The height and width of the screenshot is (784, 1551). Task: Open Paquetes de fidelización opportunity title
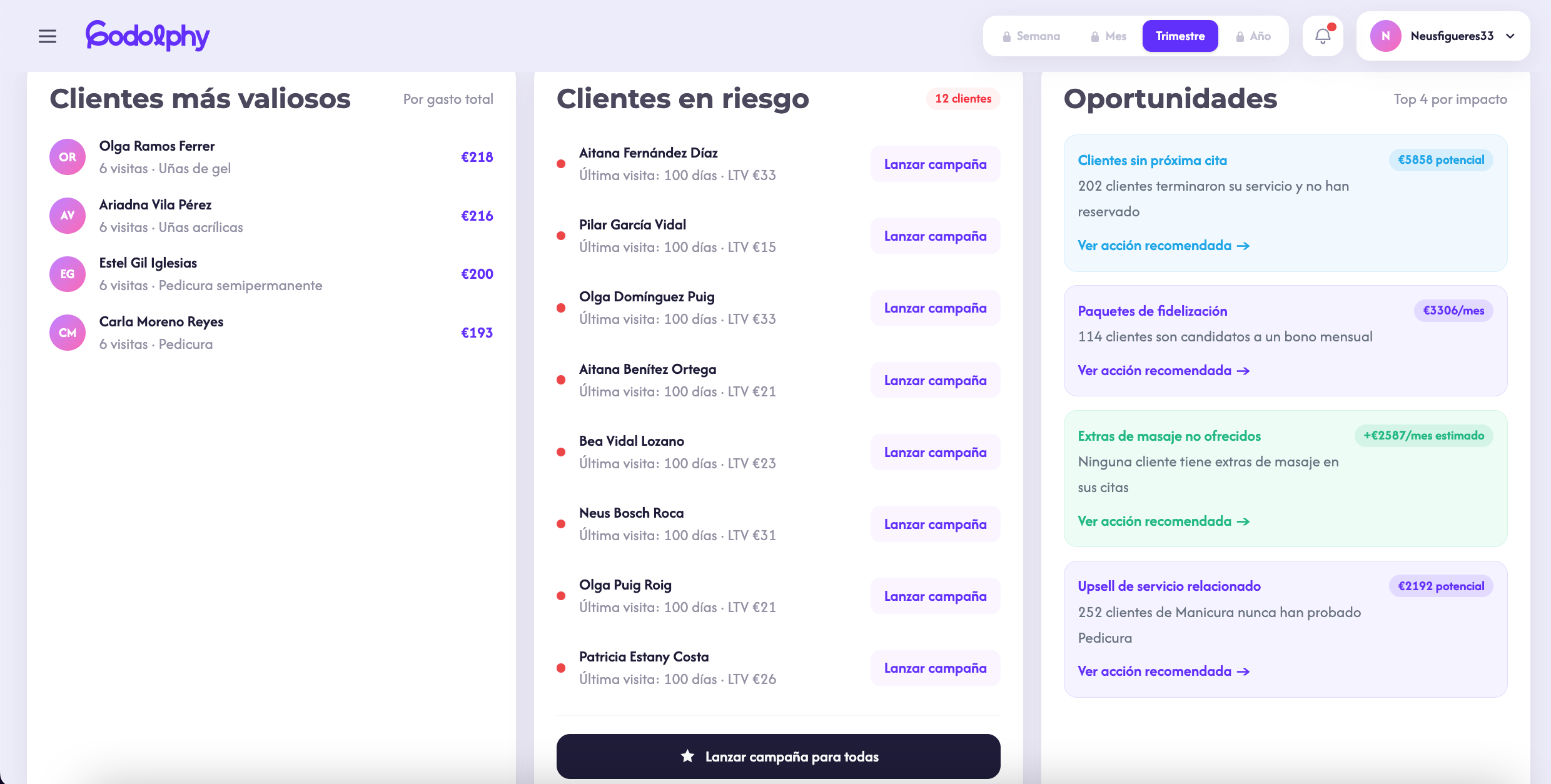(1153, 311)
